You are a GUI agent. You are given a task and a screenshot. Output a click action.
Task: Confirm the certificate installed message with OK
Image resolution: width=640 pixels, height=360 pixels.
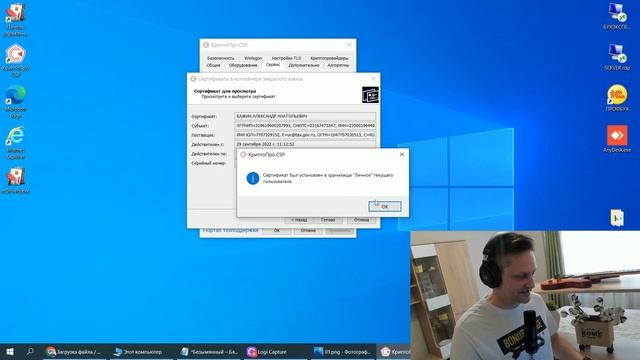384,207
